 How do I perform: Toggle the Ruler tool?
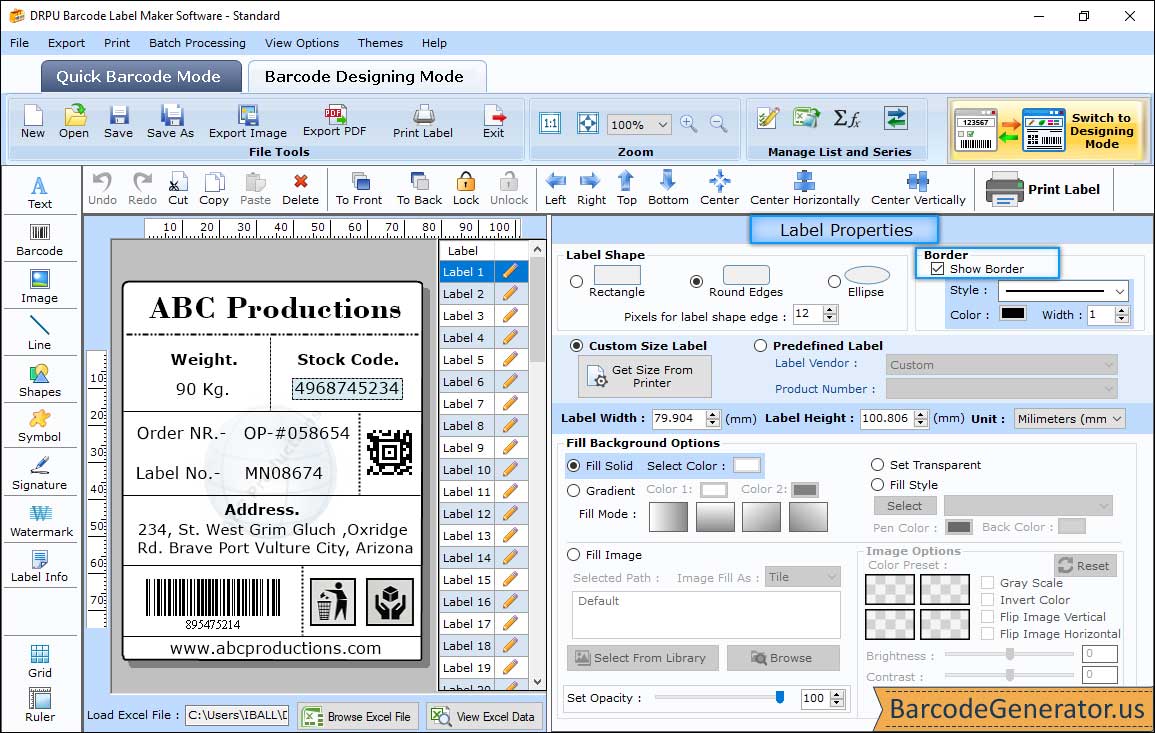(40, 705)
